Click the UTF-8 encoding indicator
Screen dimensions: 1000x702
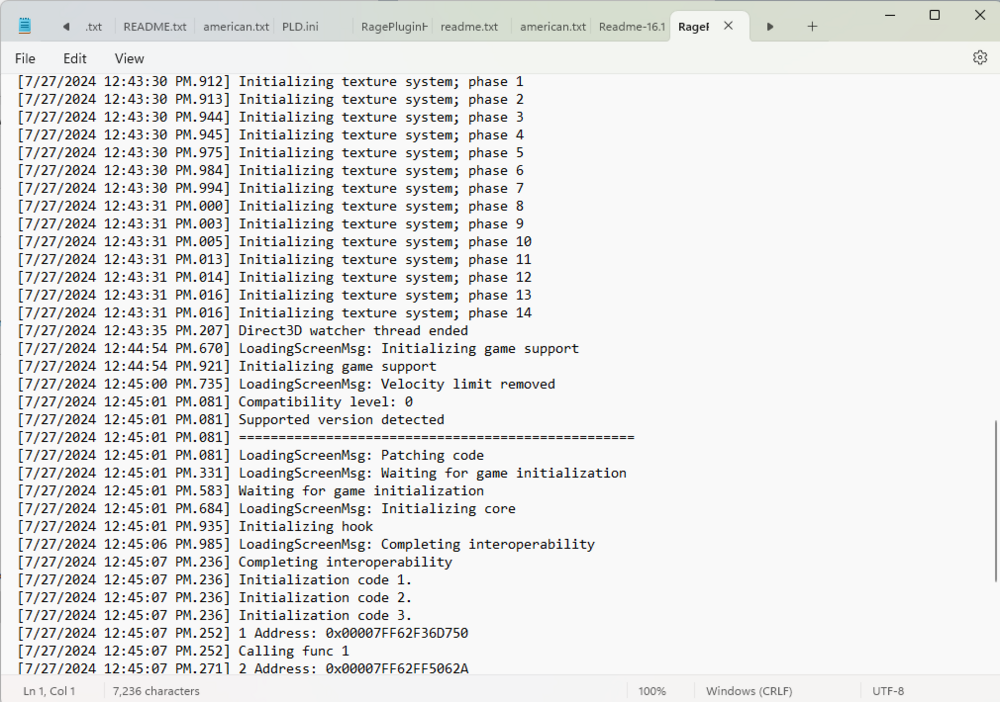[886, 690]
